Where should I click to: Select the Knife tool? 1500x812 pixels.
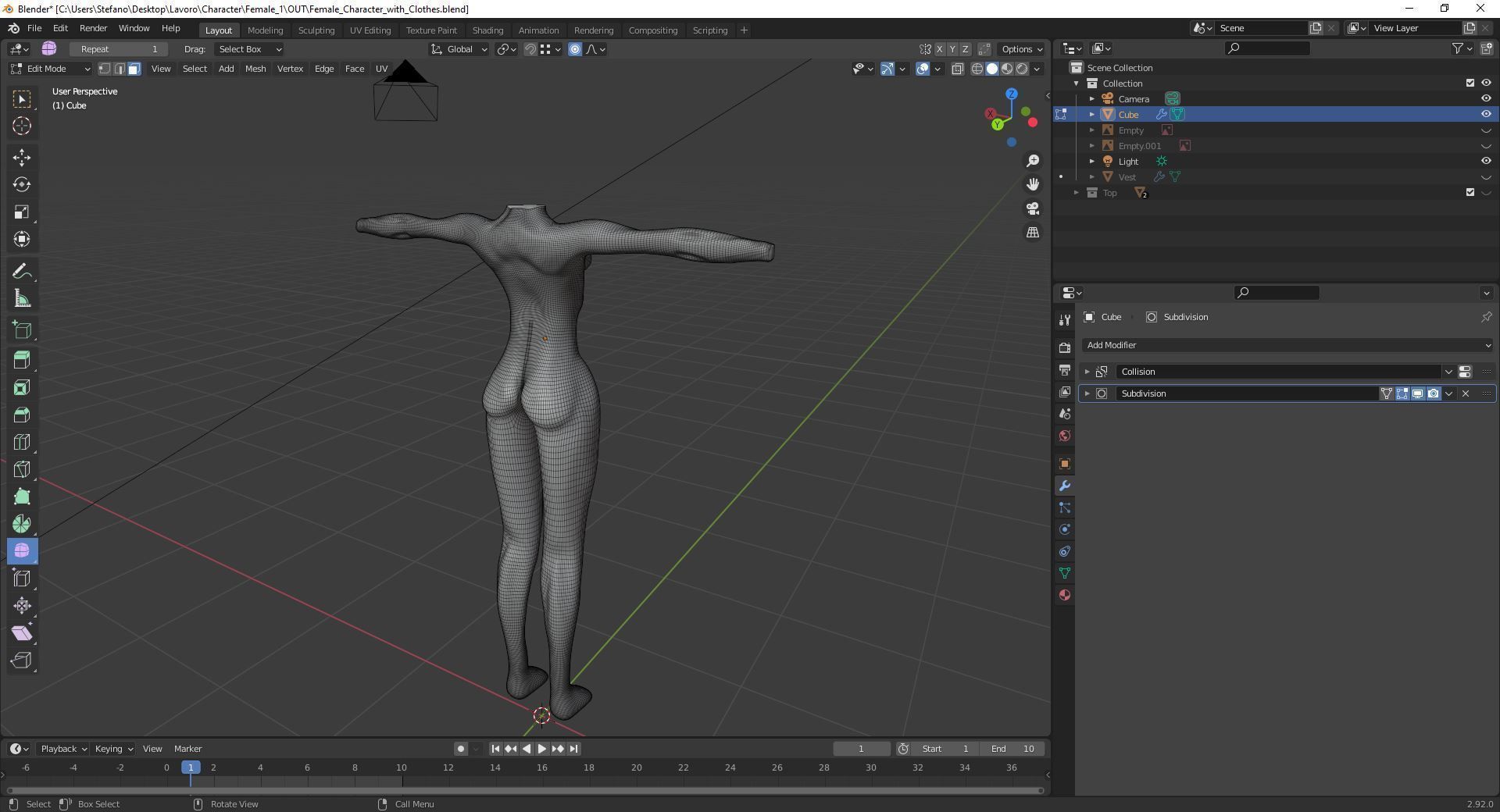point(22,469)
